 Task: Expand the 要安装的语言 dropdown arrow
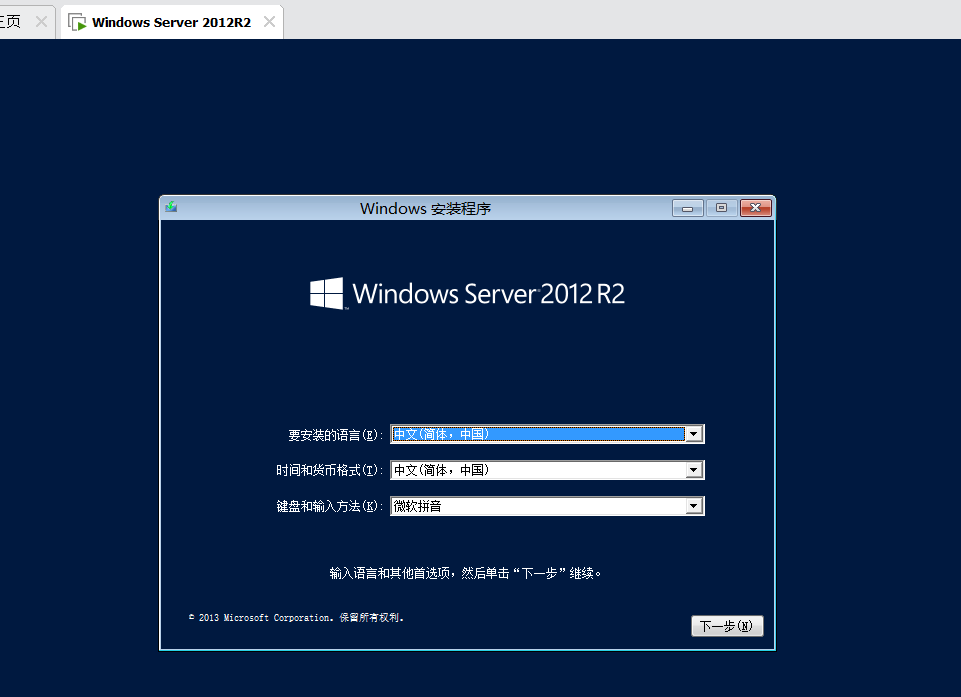coord(693,434)
